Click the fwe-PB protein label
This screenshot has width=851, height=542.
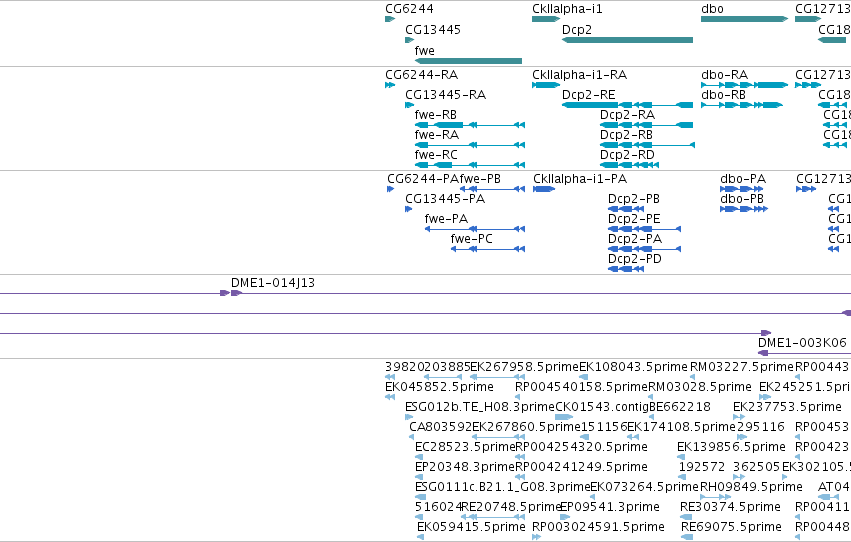tap(480, 179)
